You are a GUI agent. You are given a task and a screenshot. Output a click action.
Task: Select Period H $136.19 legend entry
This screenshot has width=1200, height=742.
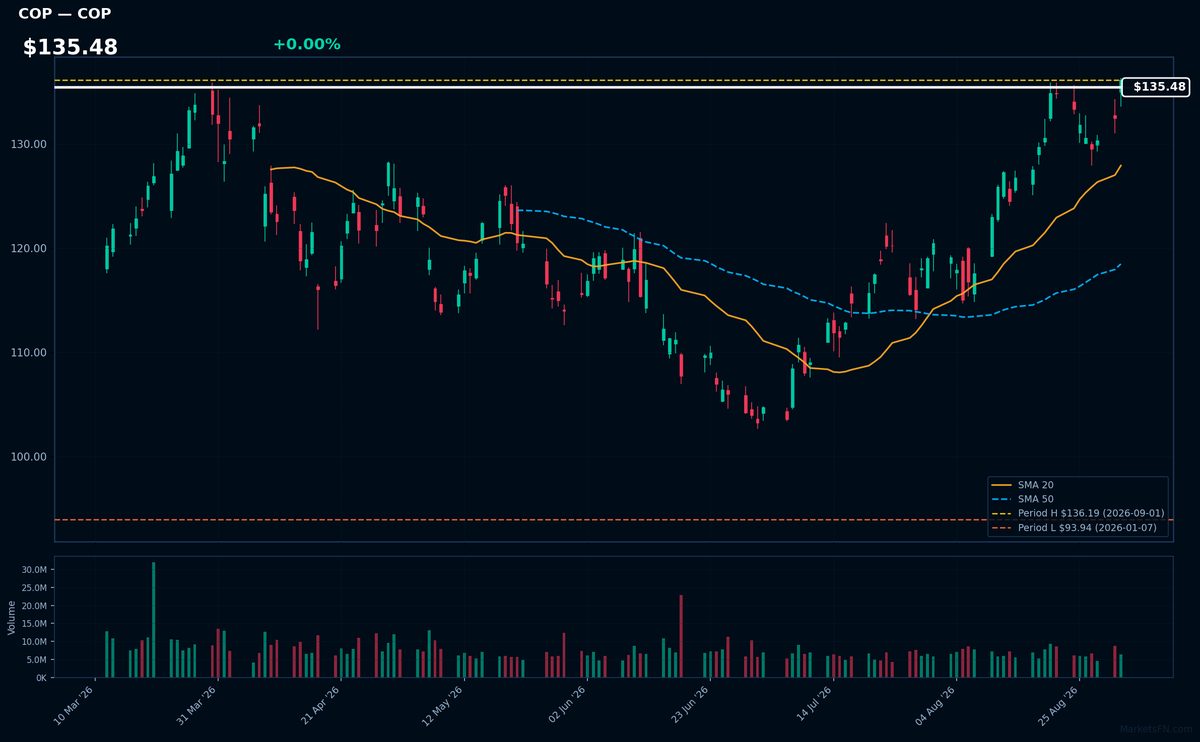(x=1076, y=513)
